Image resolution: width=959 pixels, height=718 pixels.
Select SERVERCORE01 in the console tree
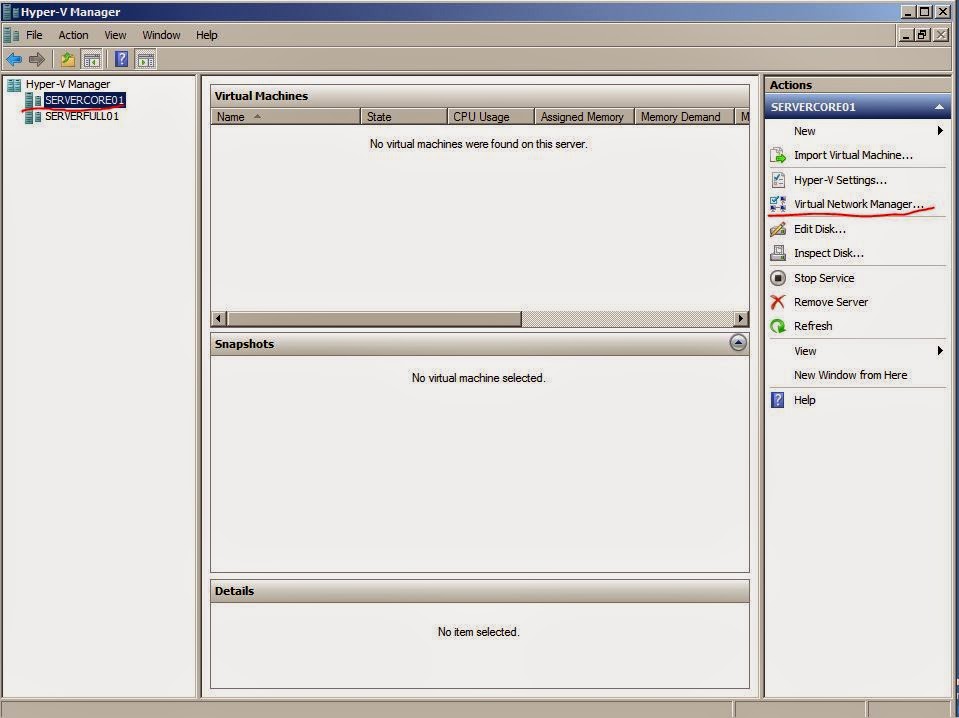[x=84, y=100]
